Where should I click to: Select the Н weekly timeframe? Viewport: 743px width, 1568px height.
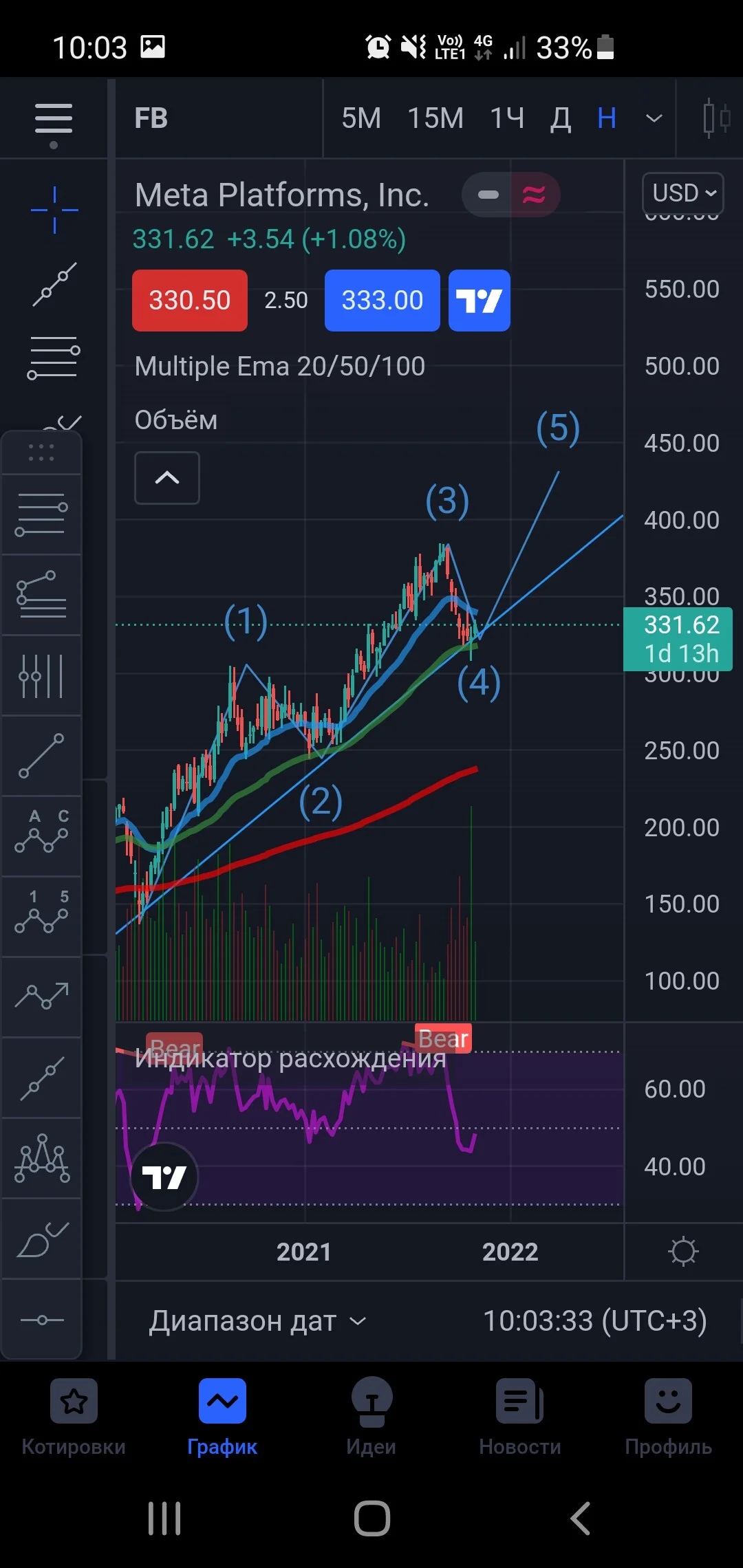607,118
